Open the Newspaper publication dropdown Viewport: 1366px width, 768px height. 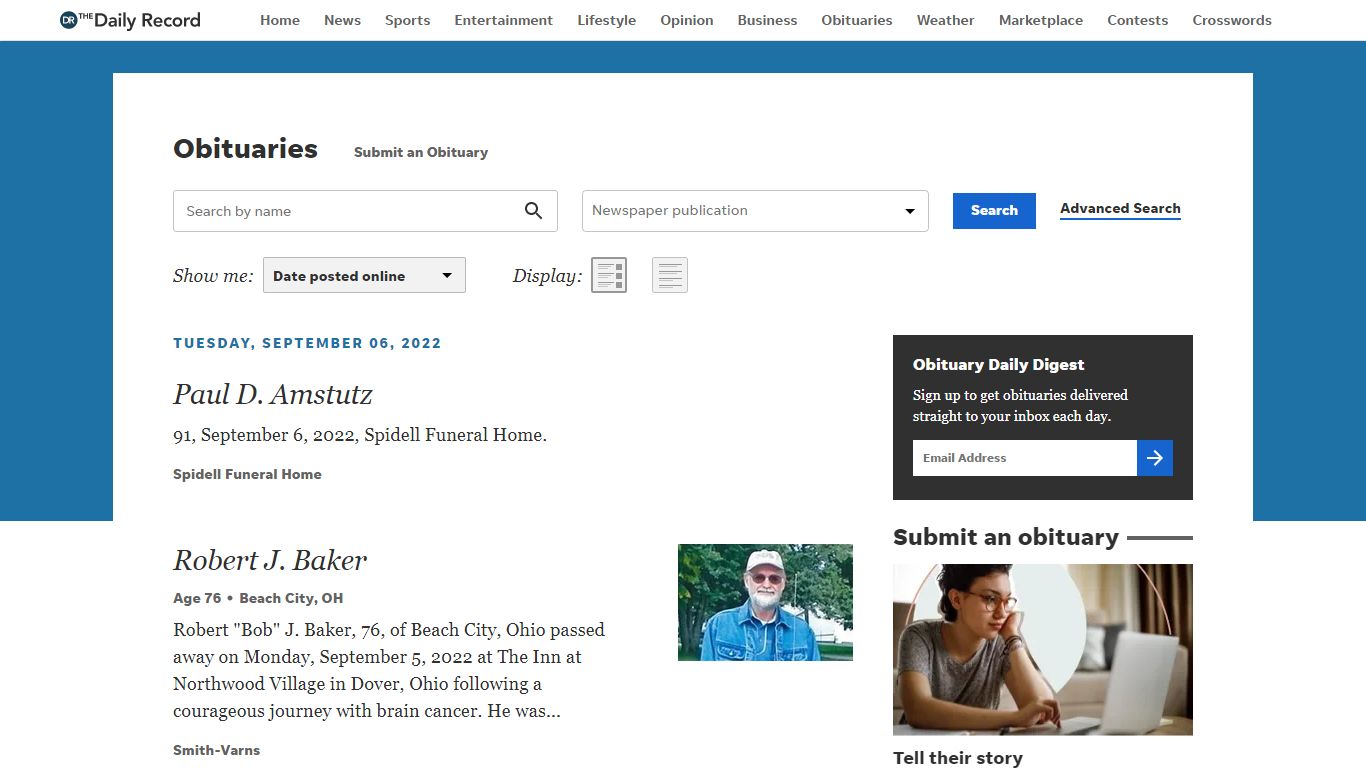[x=755, y=211]
